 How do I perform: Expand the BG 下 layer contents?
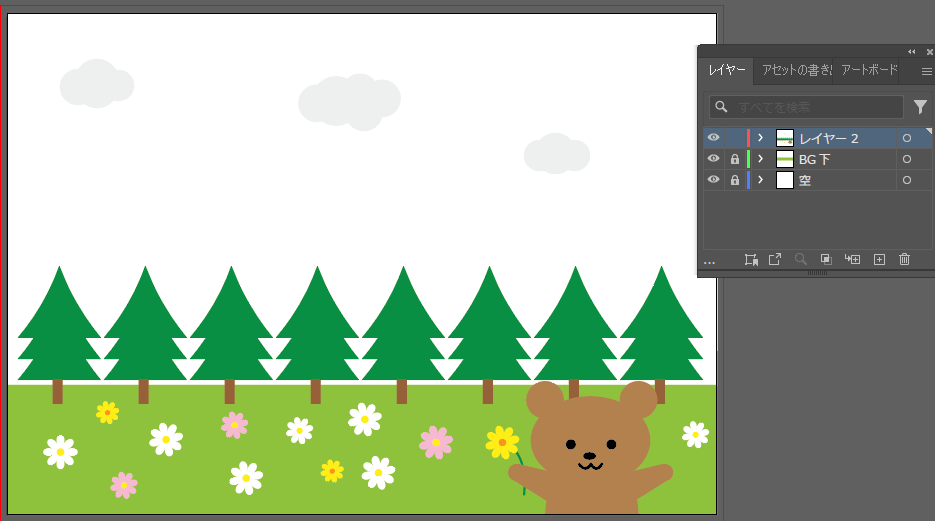pyautogui.click(x=761, y=159)
